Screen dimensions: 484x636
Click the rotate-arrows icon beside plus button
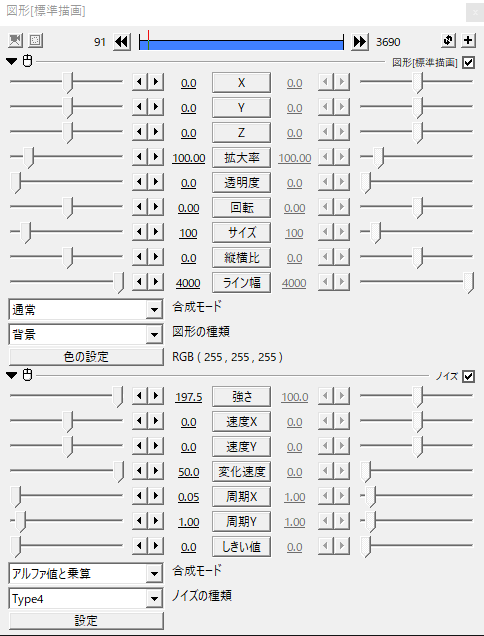[448, 40]
